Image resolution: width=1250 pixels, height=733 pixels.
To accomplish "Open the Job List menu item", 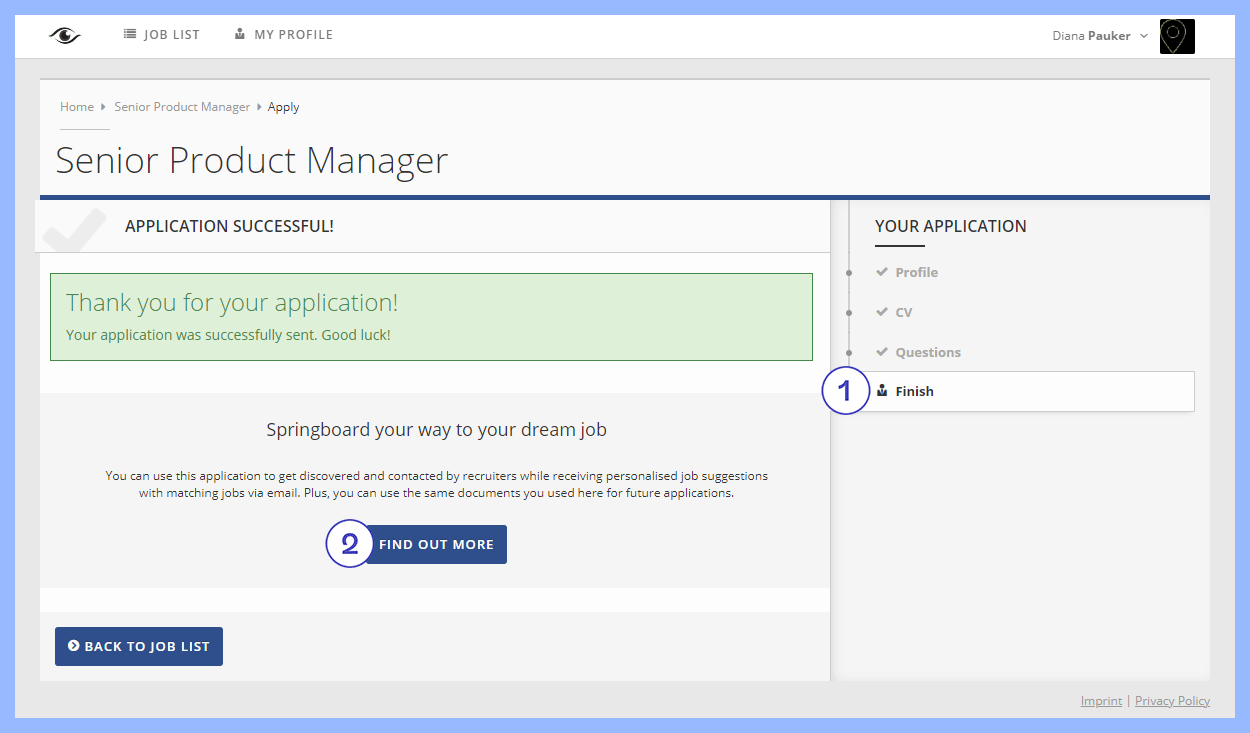I will [162, 35].
